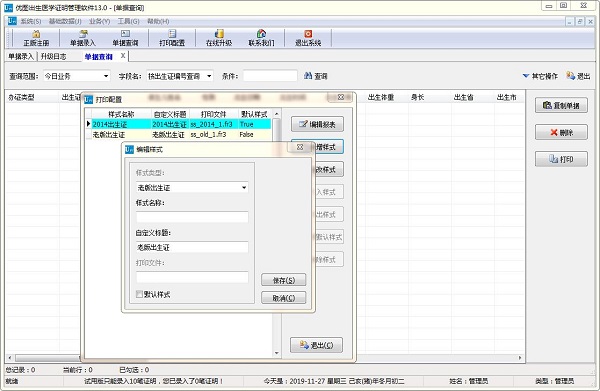
Task: Click the 联系我们 toolbar icon
Action: tap(261, 34)
